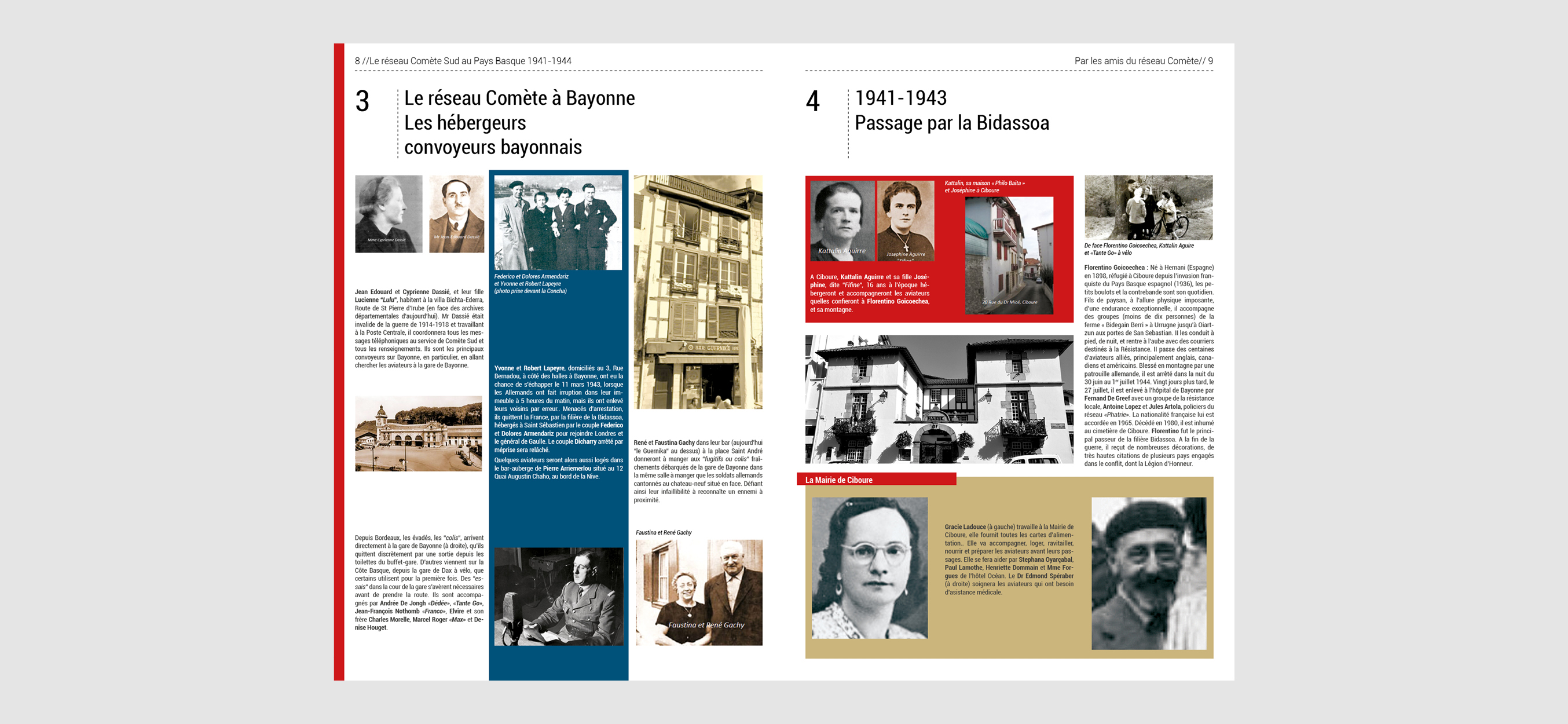Click the Faustina et René Gachy photo

tap(699, 592)
